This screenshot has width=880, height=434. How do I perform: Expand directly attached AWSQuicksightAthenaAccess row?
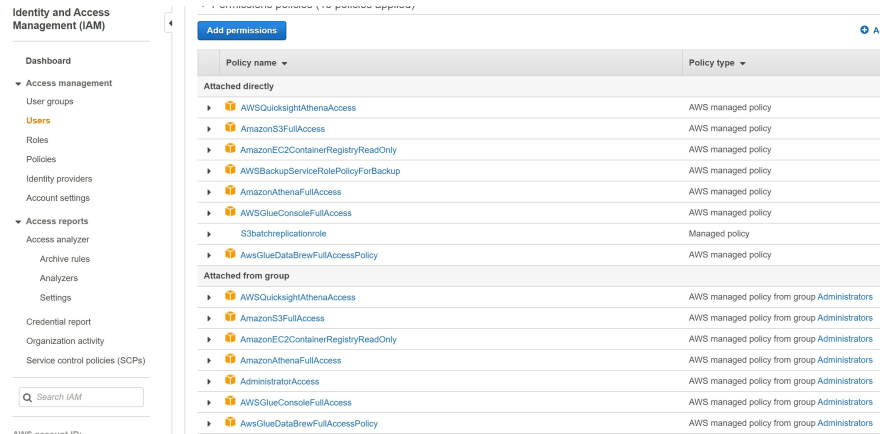click(x=209, y=108)
